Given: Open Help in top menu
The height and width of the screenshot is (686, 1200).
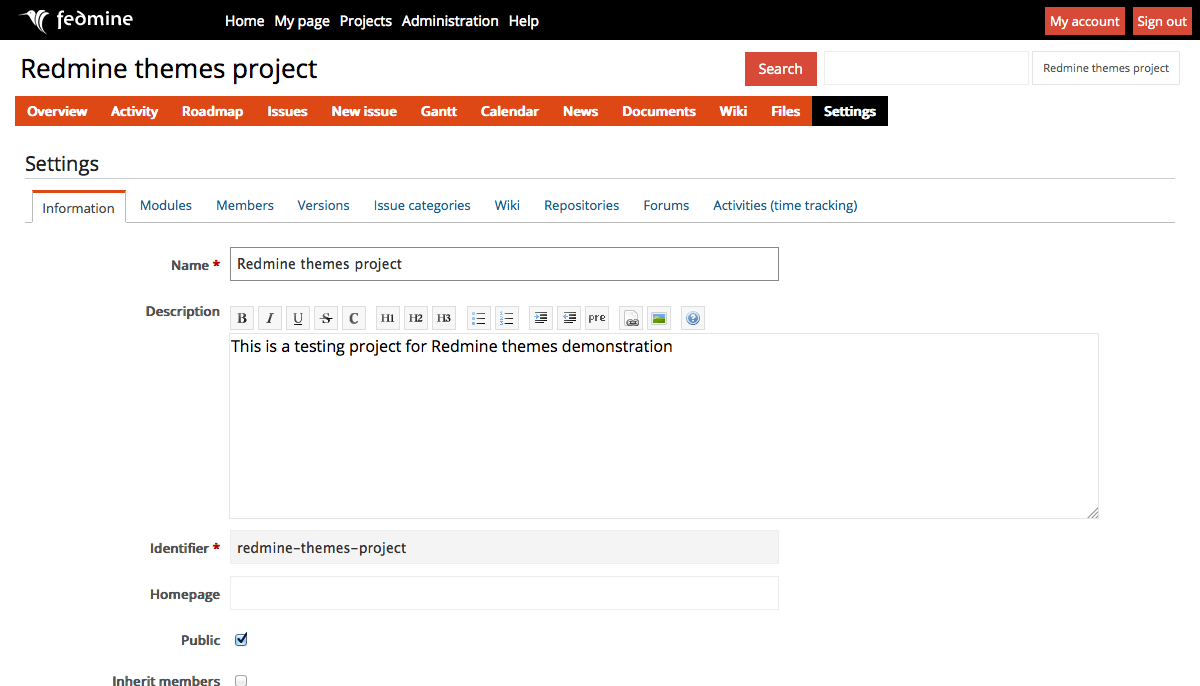Looking at the screenshot, I should [x=524, y=21].
